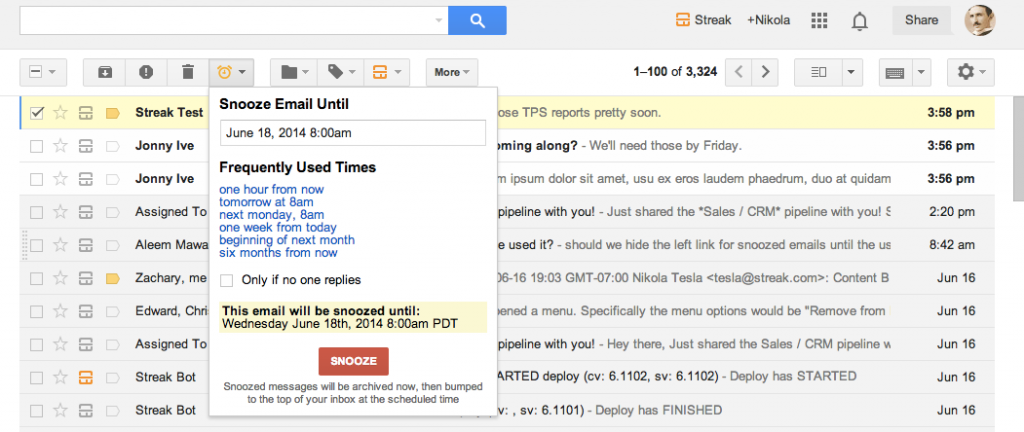
Task: Select 'tomorrow at 8am' snooze time
Action: pyautogui.click(x=266, y=202)
